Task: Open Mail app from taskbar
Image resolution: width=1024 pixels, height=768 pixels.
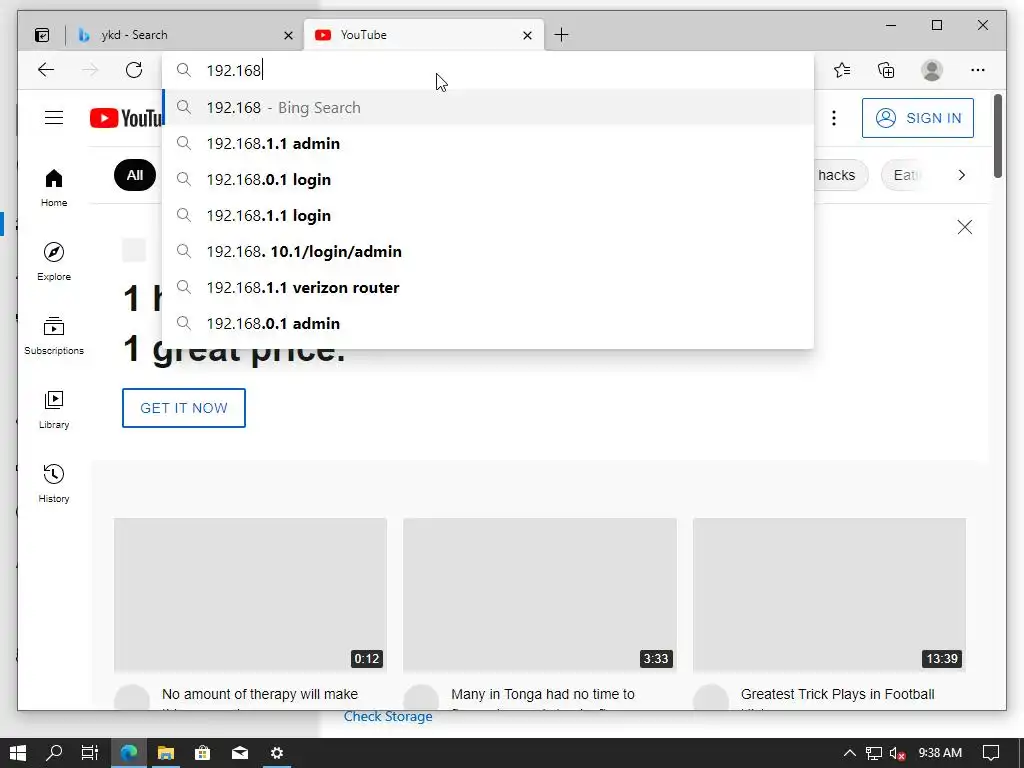Action: [240, 753]
